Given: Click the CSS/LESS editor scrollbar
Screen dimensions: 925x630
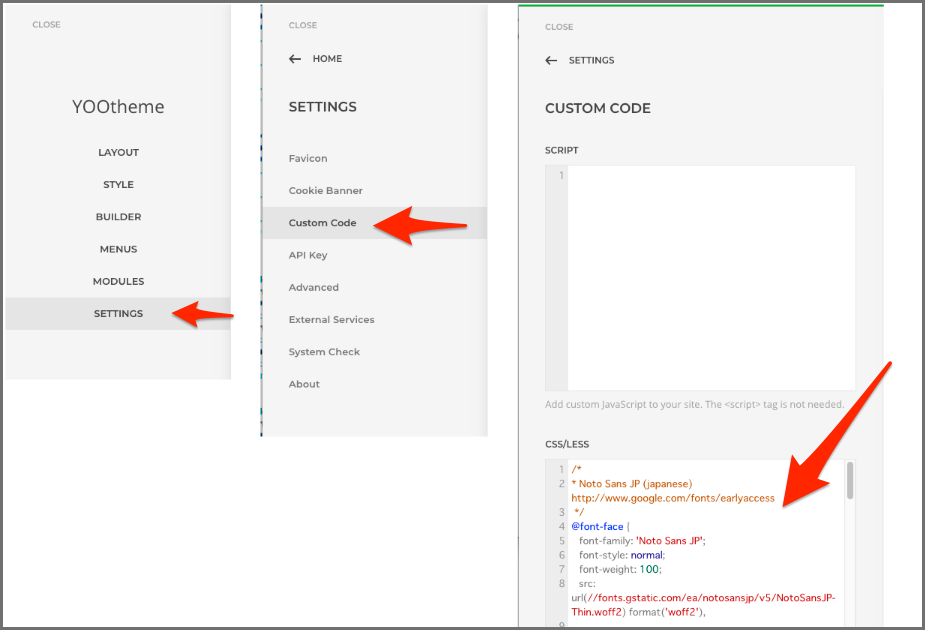Looking at the screenshot, I should coord(851,480).
